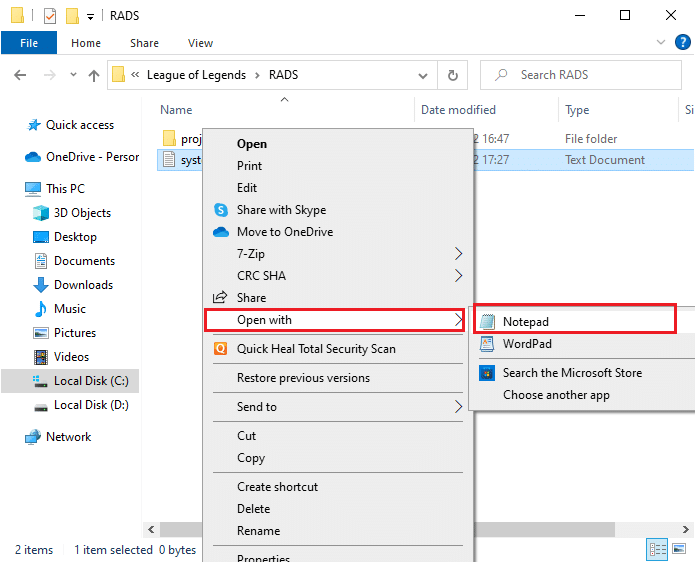This screenshot has height=562, width=695.
Task: Open the address bar history dropdown
Action: pyautogui.click(x=423, y=75)
